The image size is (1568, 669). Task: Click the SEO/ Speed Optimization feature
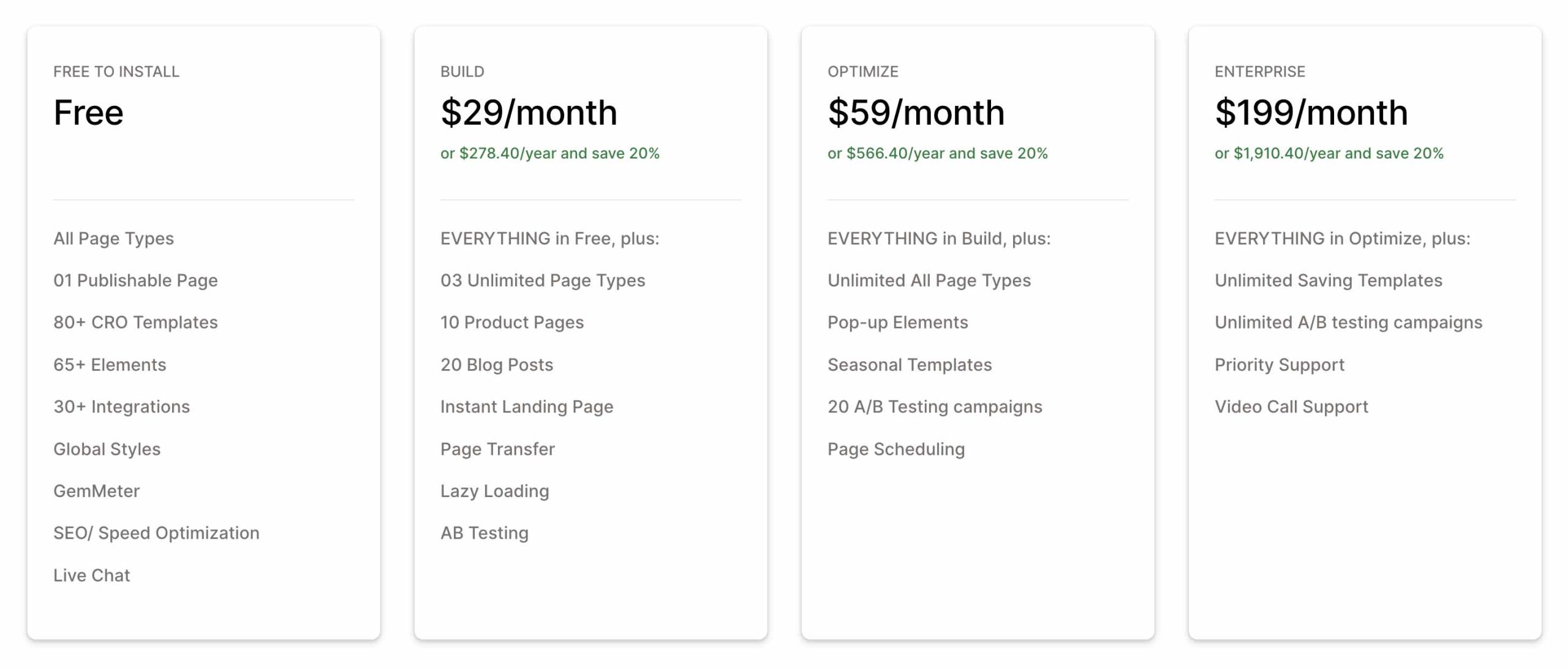coord(156,533)
